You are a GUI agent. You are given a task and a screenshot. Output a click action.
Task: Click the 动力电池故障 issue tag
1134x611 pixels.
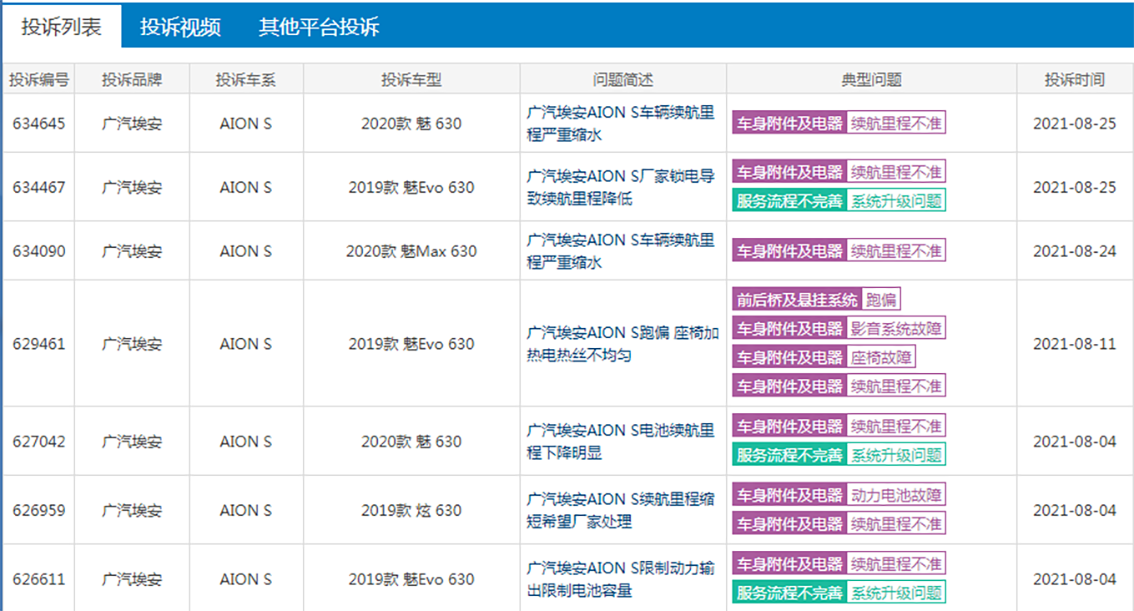(x=896, y=495)
